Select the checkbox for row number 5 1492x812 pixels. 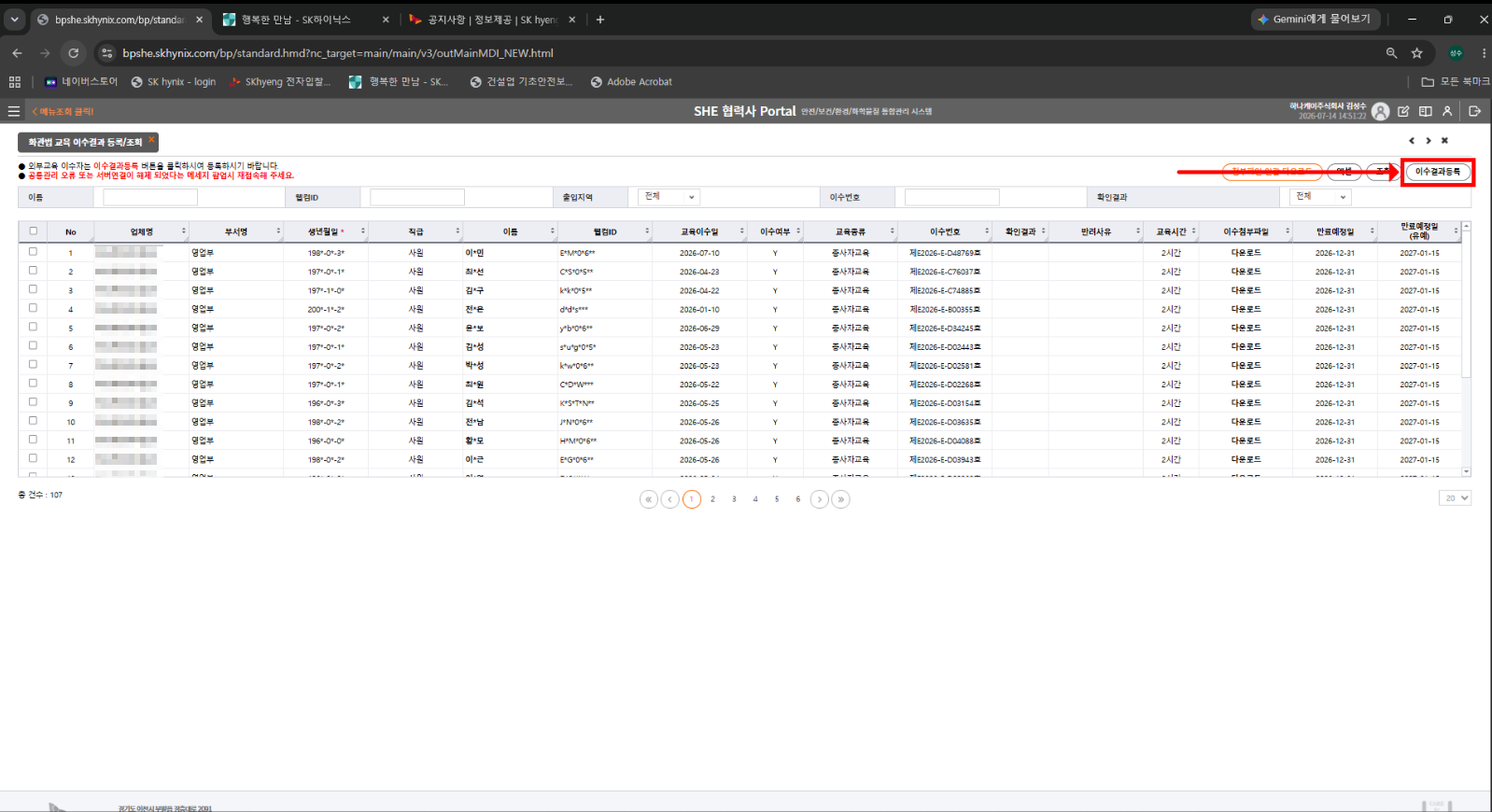(34, 327)
